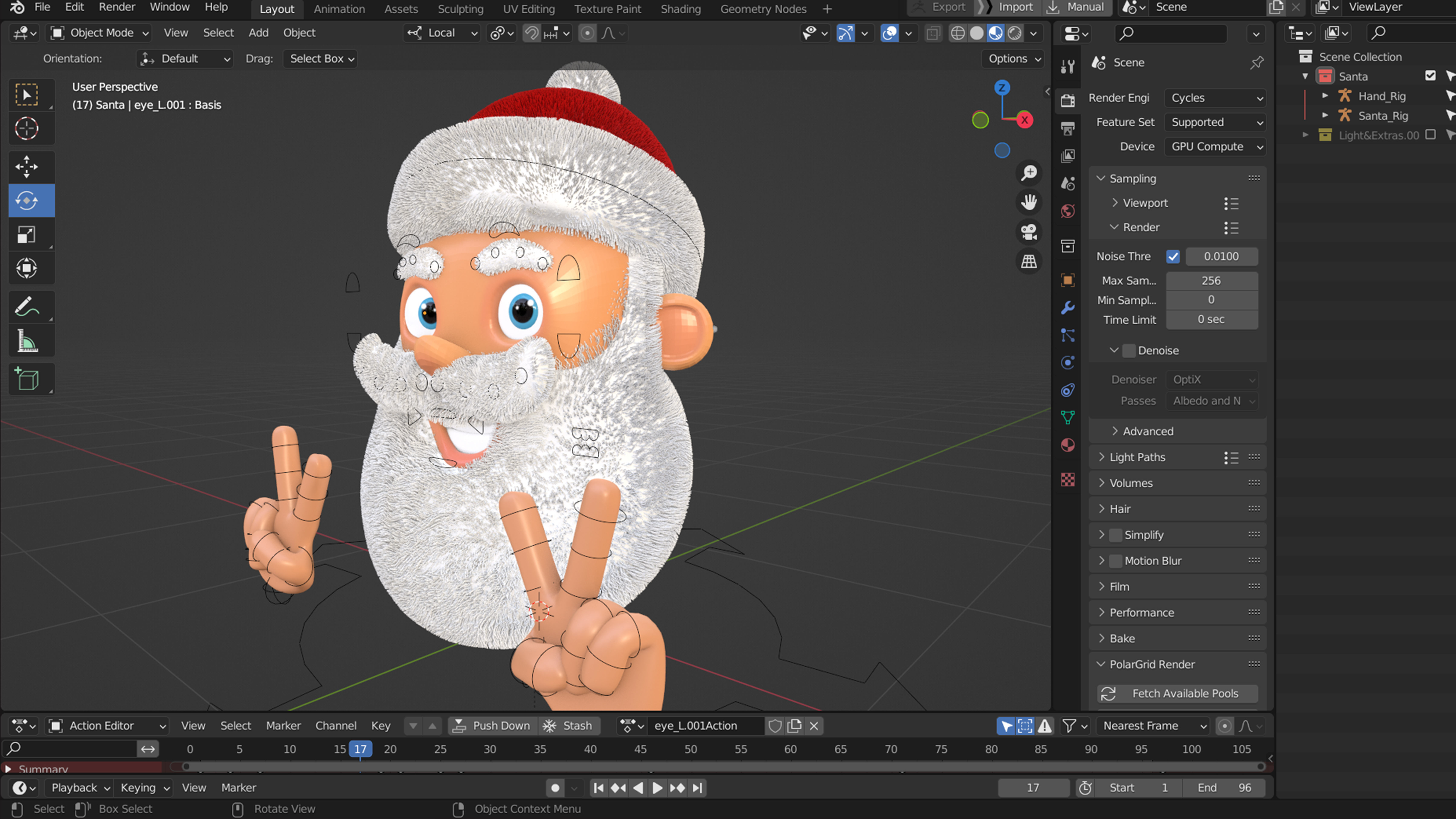Activate the 3D Cursor tool
The height and width of the screenshot is (819, 1456).
(x=27, y=129)
